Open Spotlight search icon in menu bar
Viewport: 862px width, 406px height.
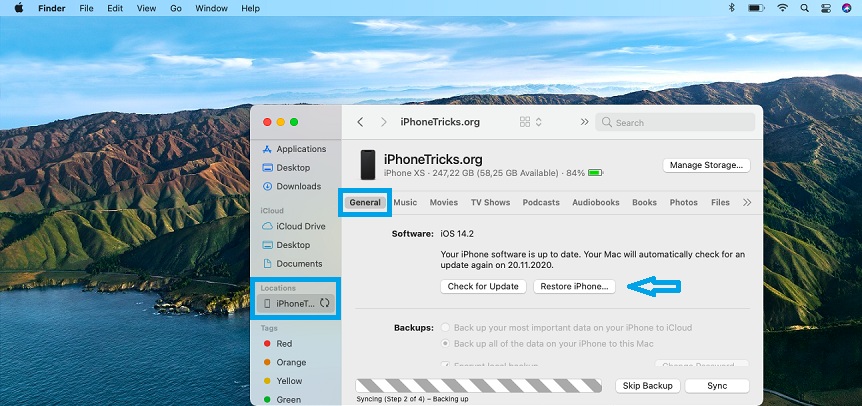(x=804, y=8)
